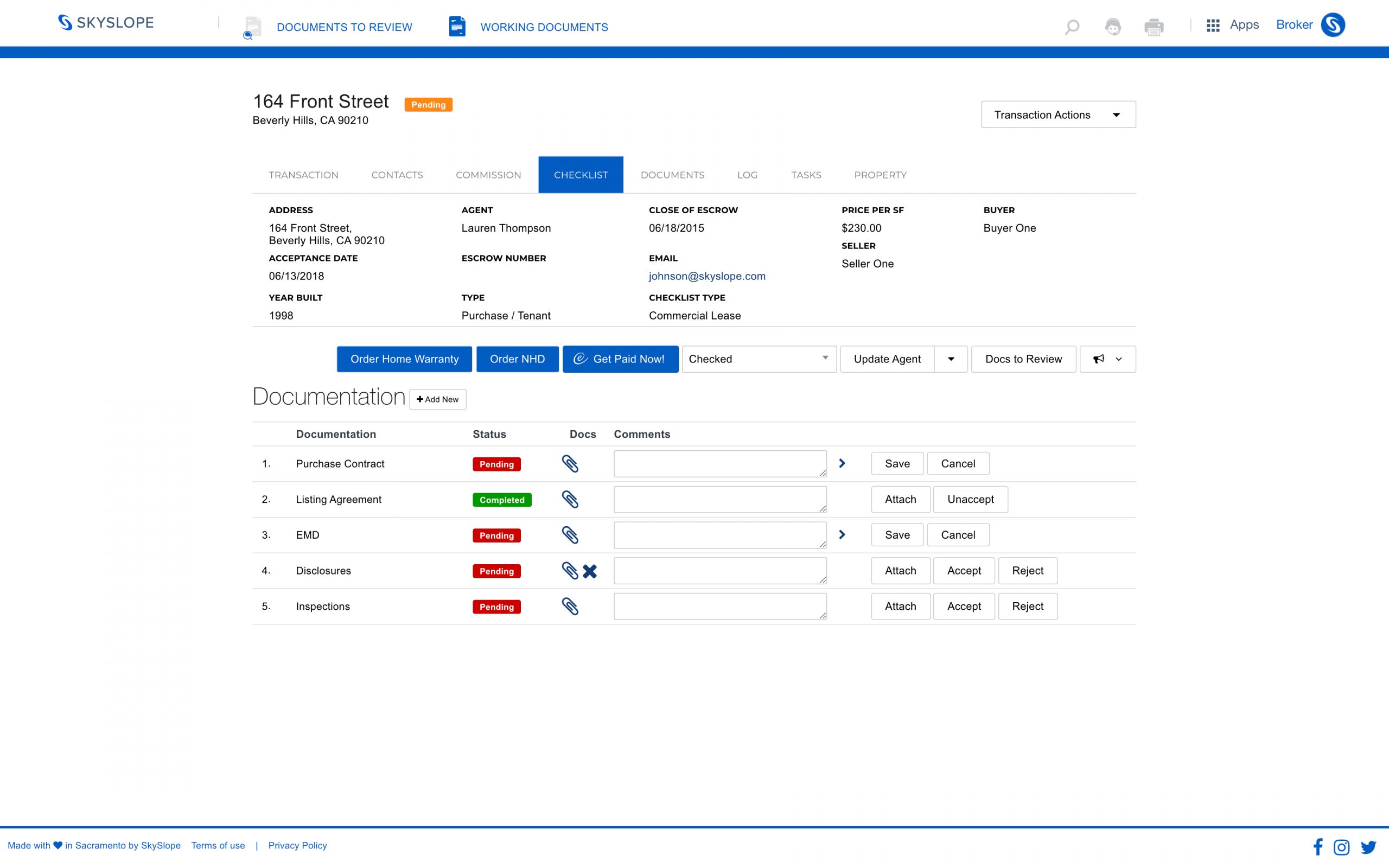Click the Broker profile icon
This screenshot has height=868, width=1389.
click(x=1333, y=25)
